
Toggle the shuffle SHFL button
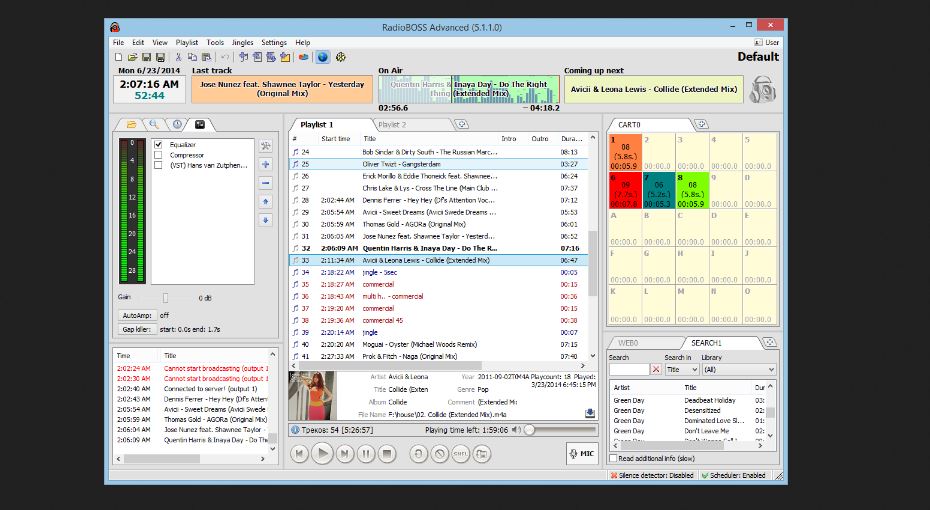460,454
